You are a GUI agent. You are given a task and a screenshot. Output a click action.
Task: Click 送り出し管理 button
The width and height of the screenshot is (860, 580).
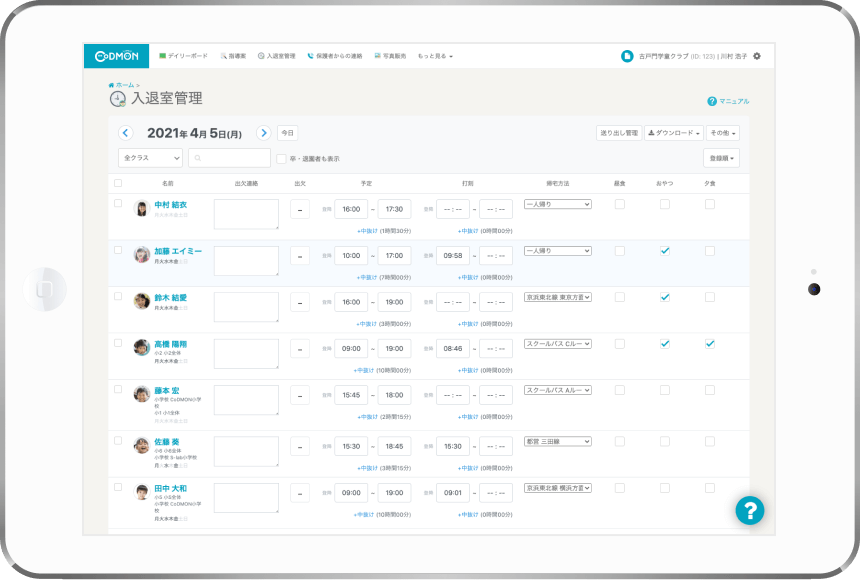(x=618, y=132)
